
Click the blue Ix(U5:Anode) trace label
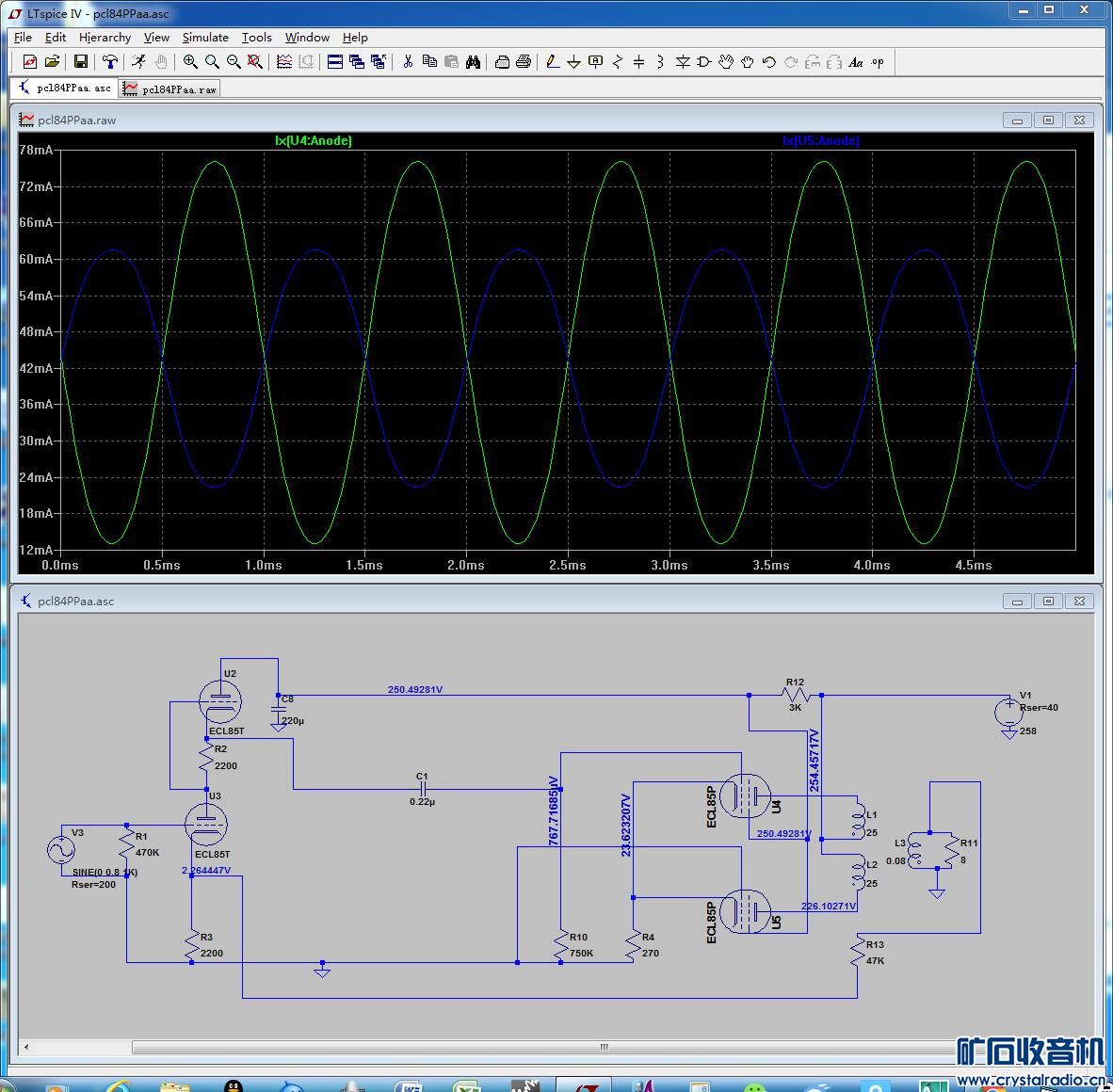pyautogui.click(x=820, y=140)
